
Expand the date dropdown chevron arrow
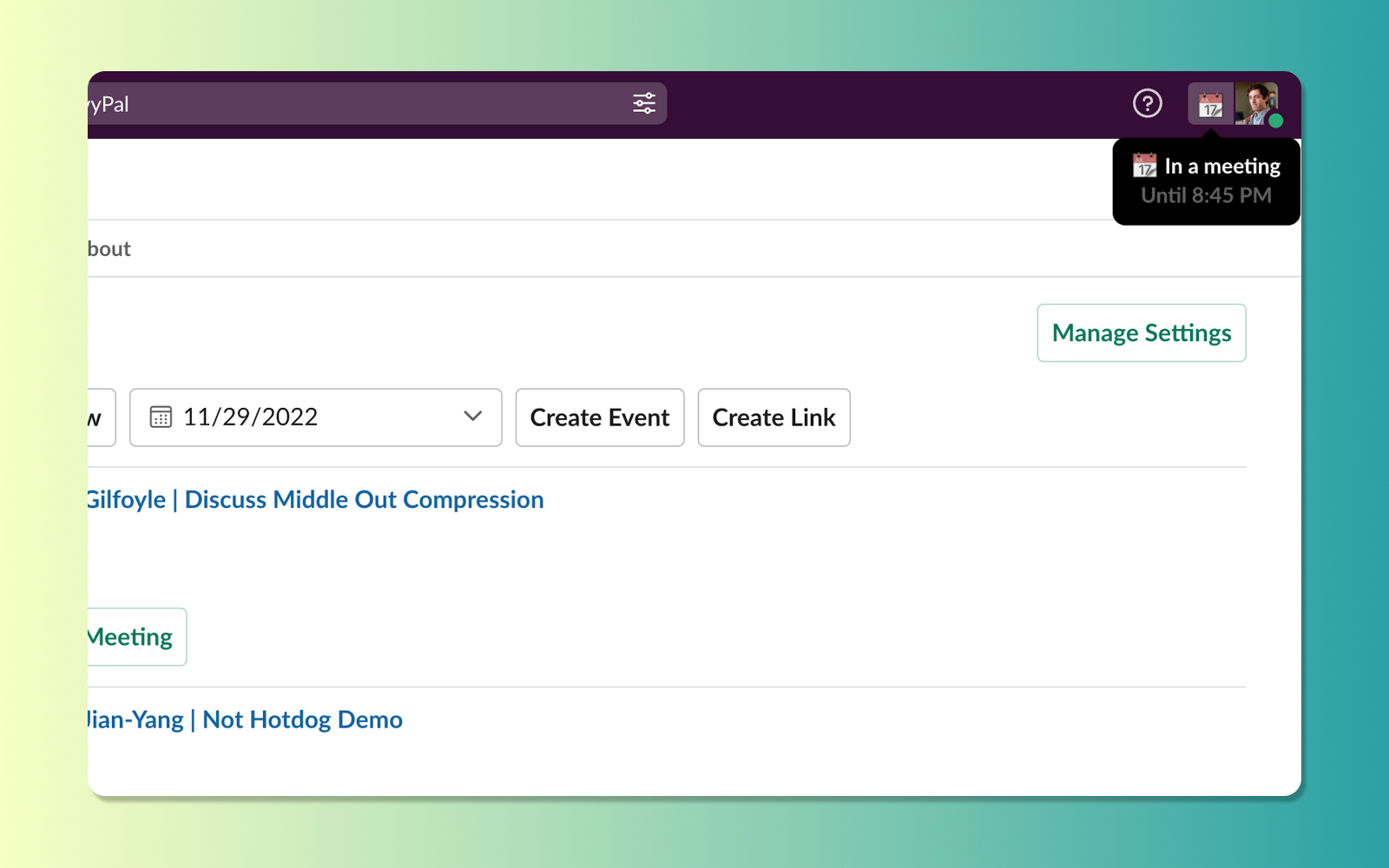(x=472, y=417)
